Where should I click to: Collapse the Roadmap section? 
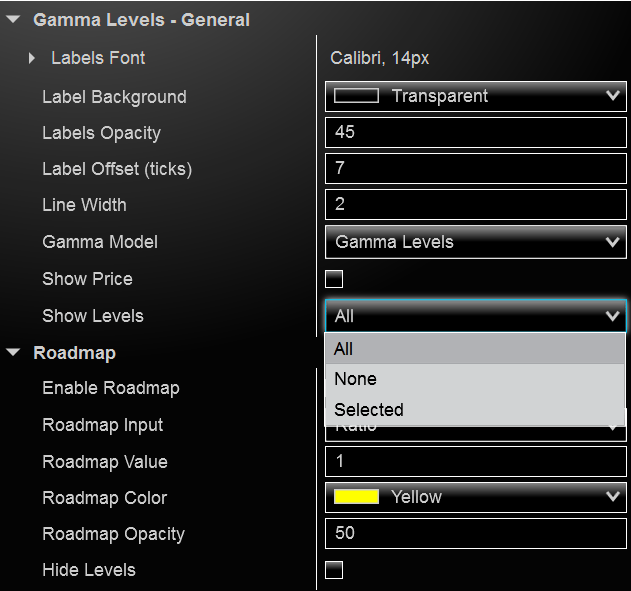(x=13, y=353)
